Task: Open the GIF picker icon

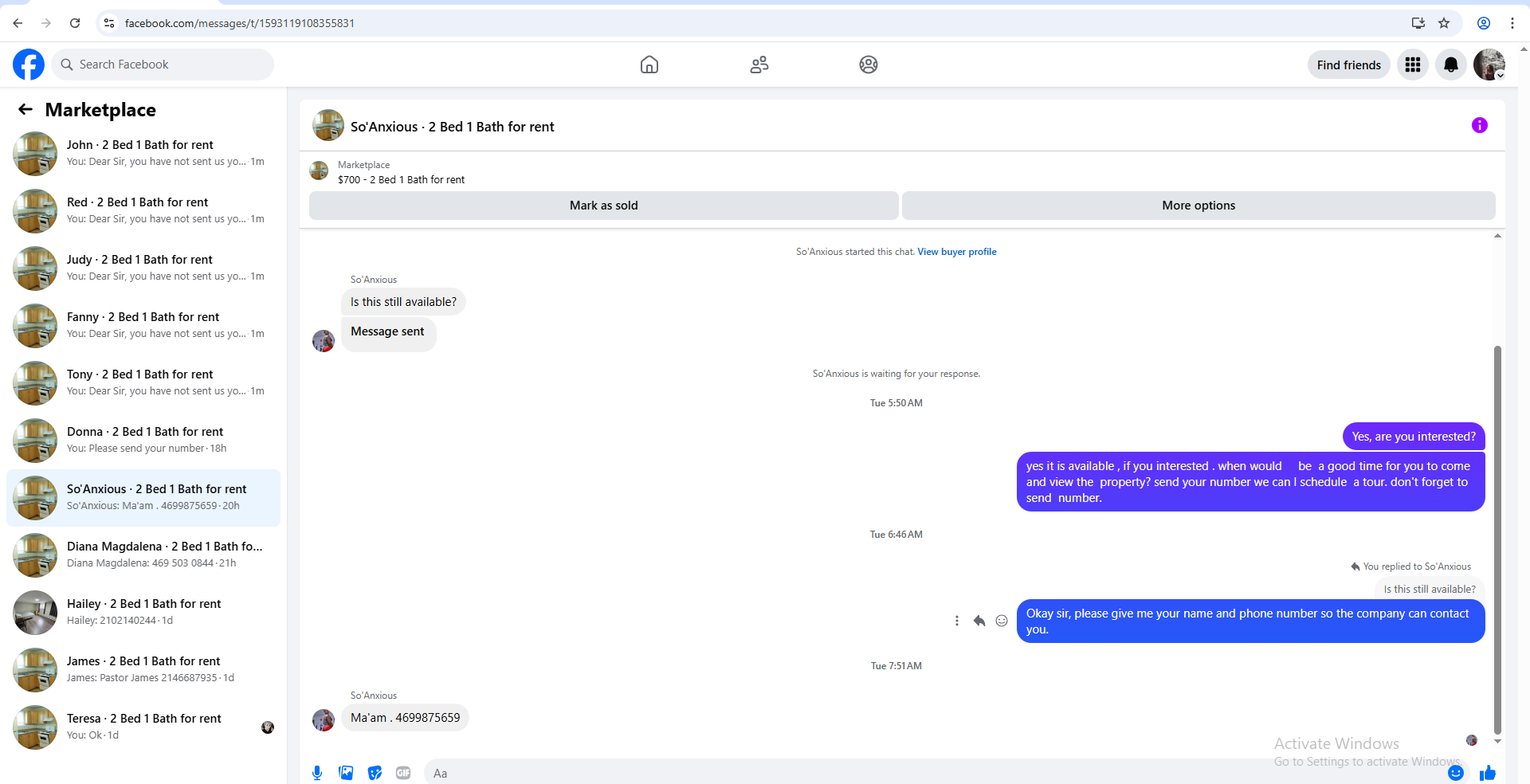Action: (x=403, y=773)
